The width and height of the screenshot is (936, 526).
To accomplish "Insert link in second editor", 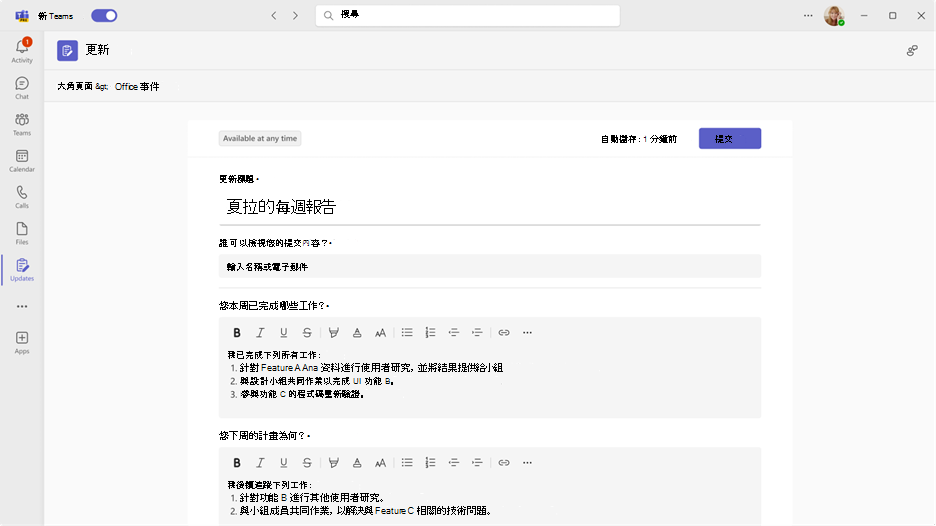I will [504, 463].
